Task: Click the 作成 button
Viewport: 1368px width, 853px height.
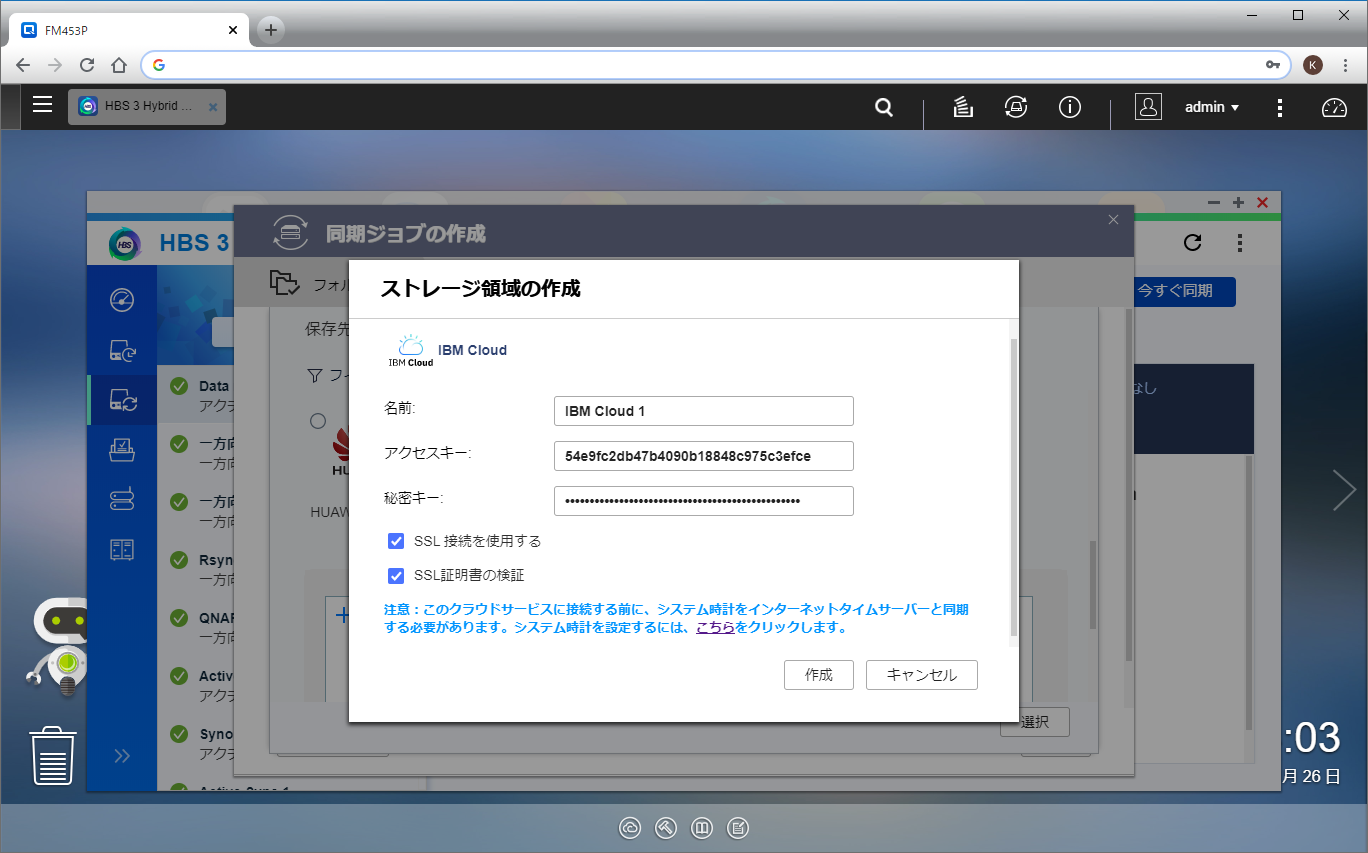Action: (x=818, y=675)
